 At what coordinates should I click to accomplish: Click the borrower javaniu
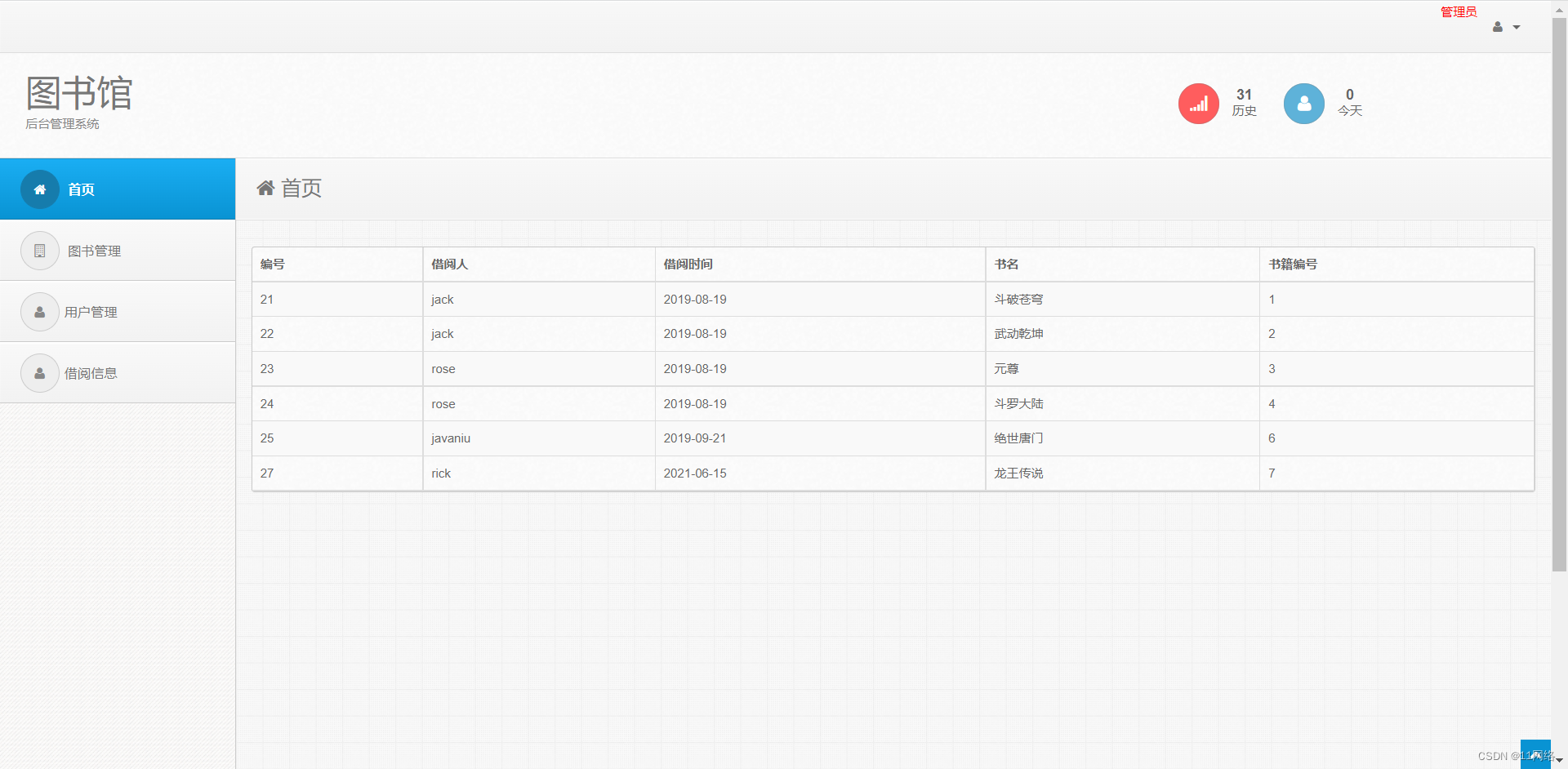tap(451, 438)
